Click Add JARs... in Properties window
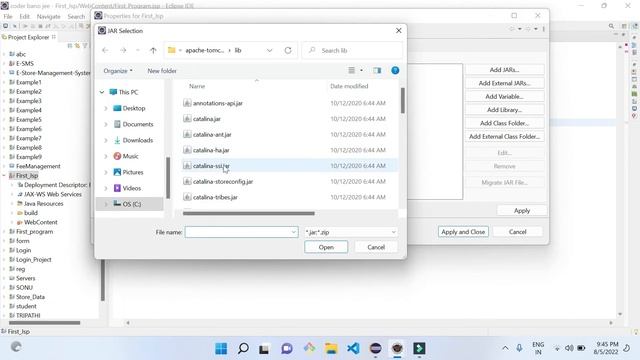 click(504, 70)
